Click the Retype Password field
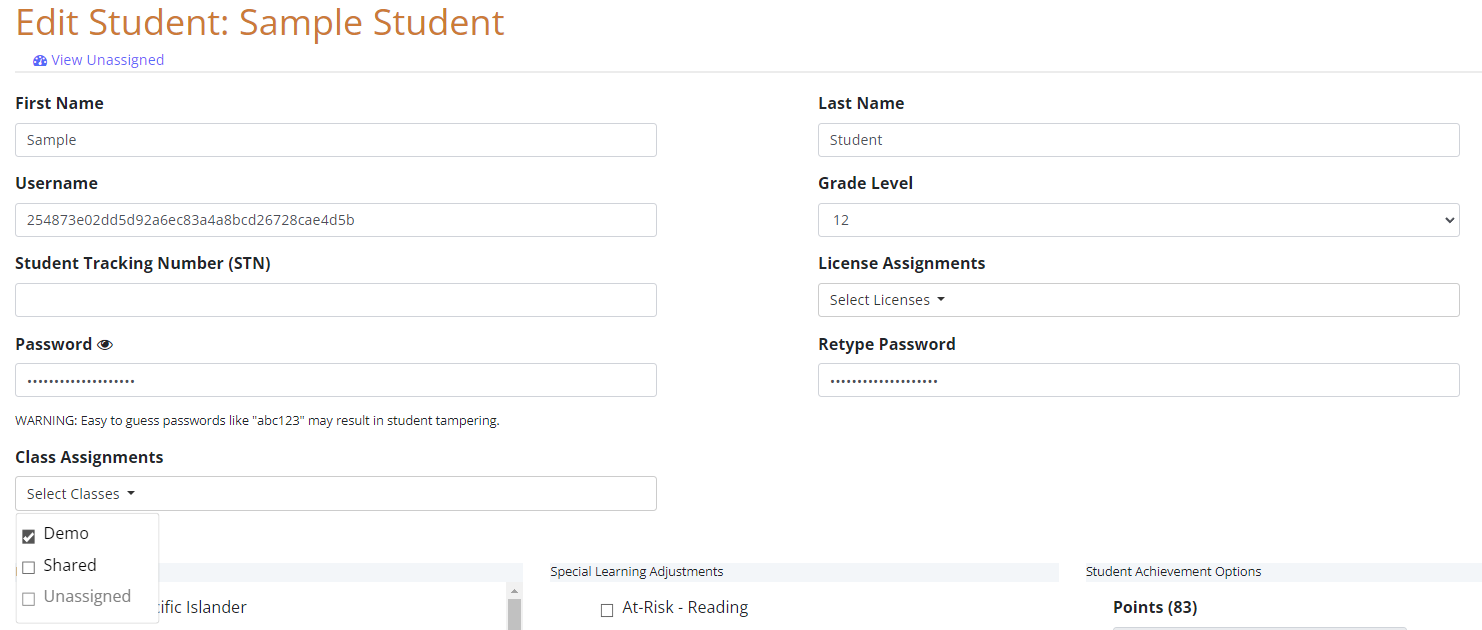The width and height of the screenshot is (1482, 630). point(1138,380)
